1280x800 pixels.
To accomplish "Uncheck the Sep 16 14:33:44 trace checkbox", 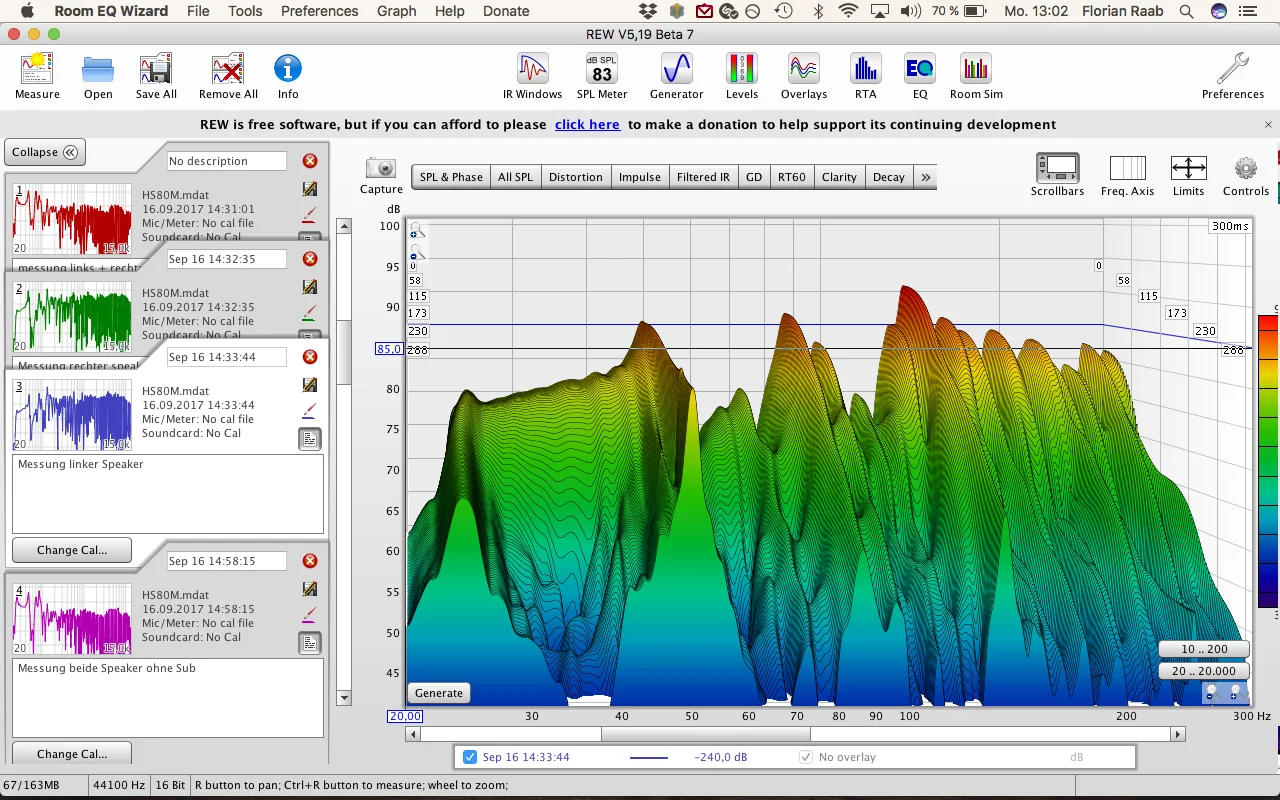I will pyautogui.click(x=470, y=757).
